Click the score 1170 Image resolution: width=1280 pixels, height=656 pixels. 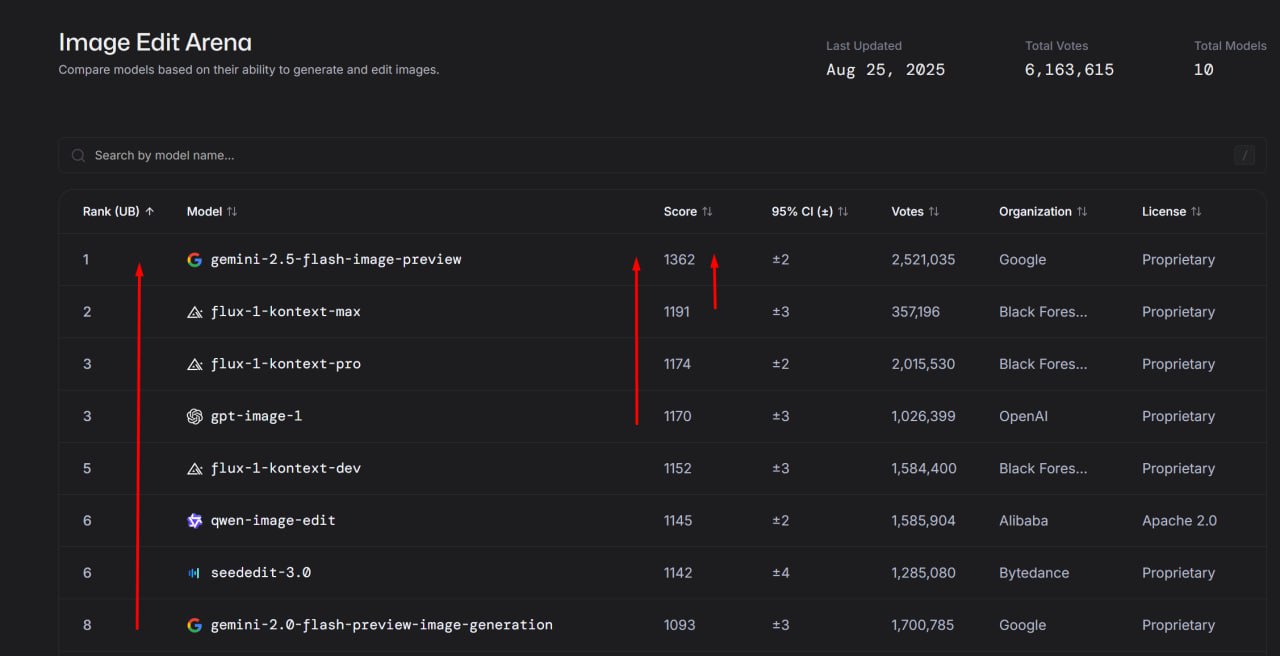[677, 416]
